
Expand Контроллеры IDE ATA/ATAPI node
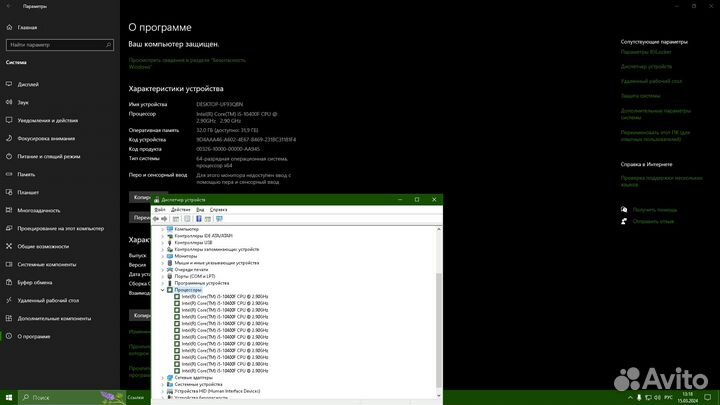coord(163,236)
